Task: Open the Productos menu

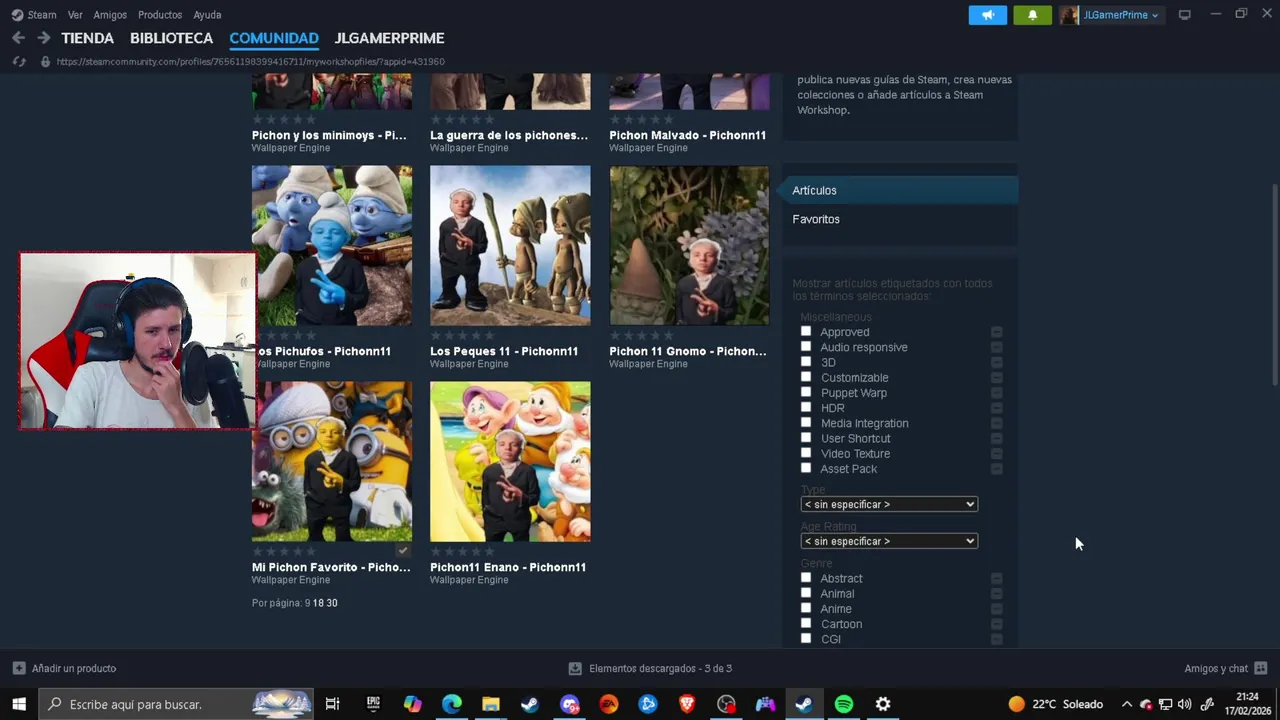Action: click(160, 15)
